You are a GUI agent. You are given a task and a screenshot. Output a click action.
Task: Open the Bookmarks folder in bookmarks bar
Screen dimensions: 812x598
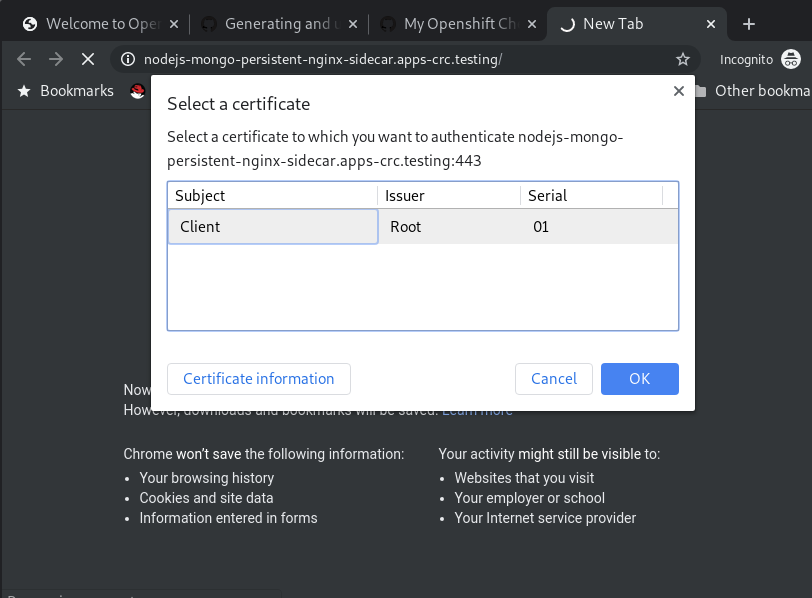point(66,91)
